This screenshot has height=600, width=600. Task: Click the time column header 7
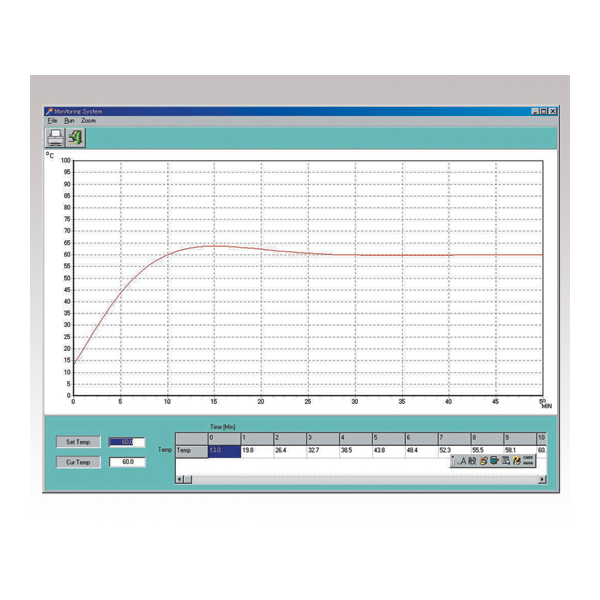455,439
